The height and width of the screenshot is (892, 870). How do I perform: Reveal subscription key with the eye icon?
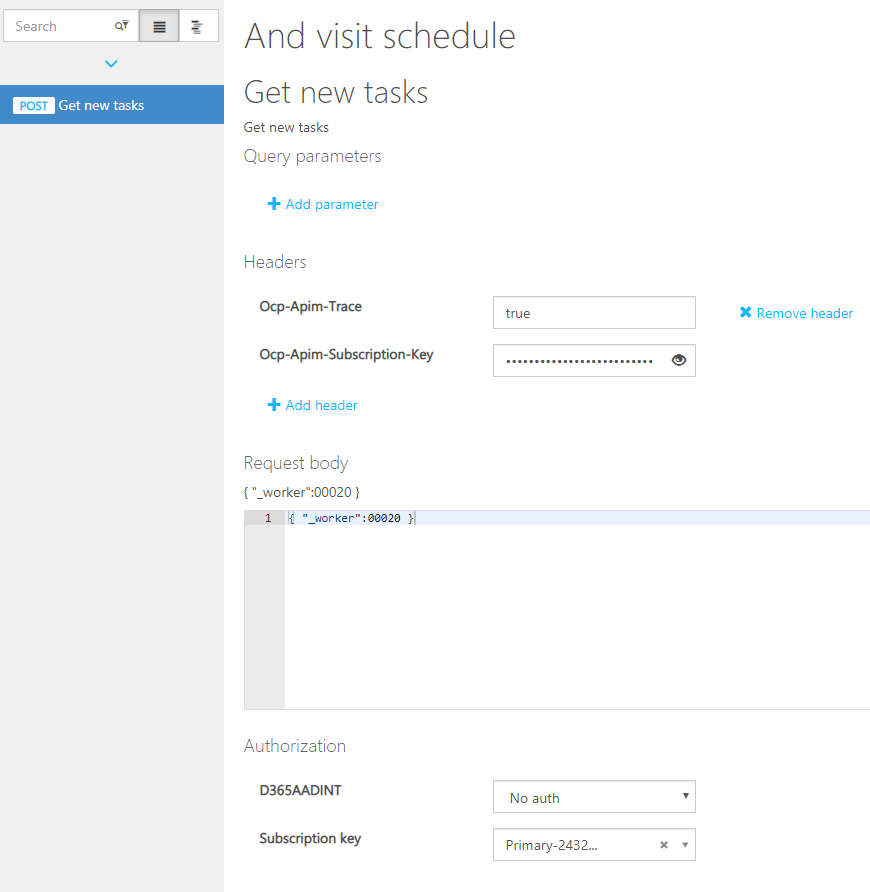point(679,361)
